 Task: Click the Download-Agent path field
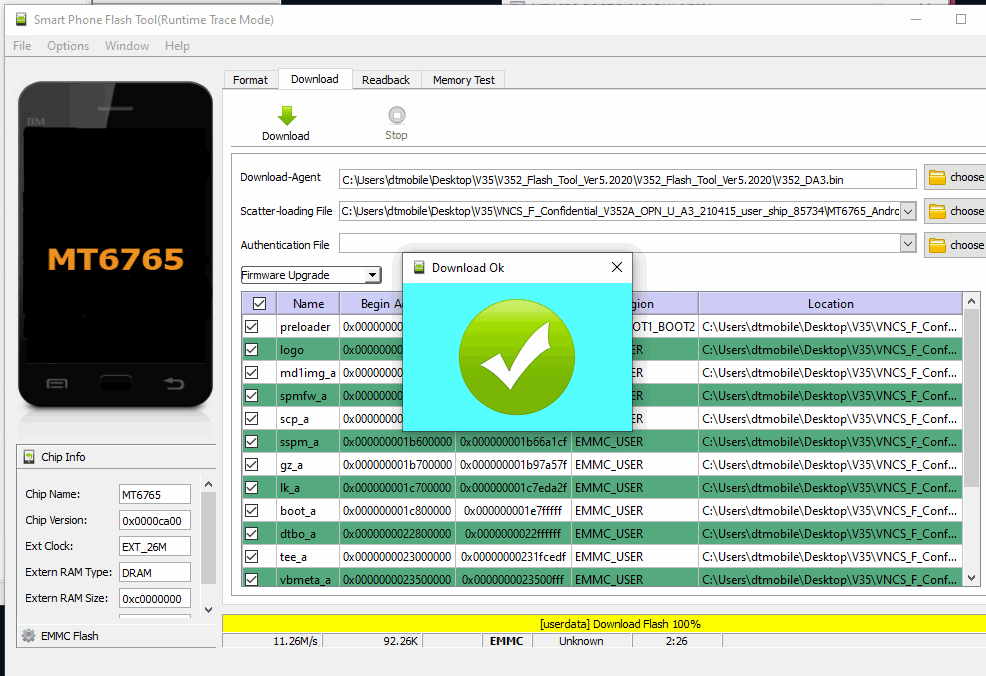627,179
